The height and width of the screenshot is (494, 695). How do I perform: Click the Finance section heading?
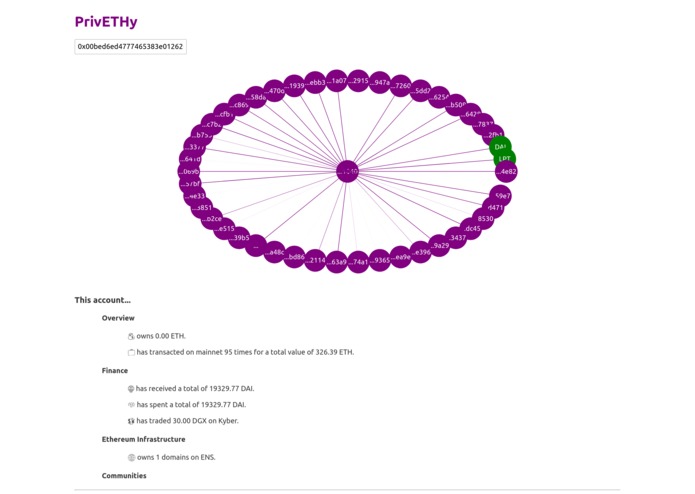pyautogui.click(x=115, y=370)
